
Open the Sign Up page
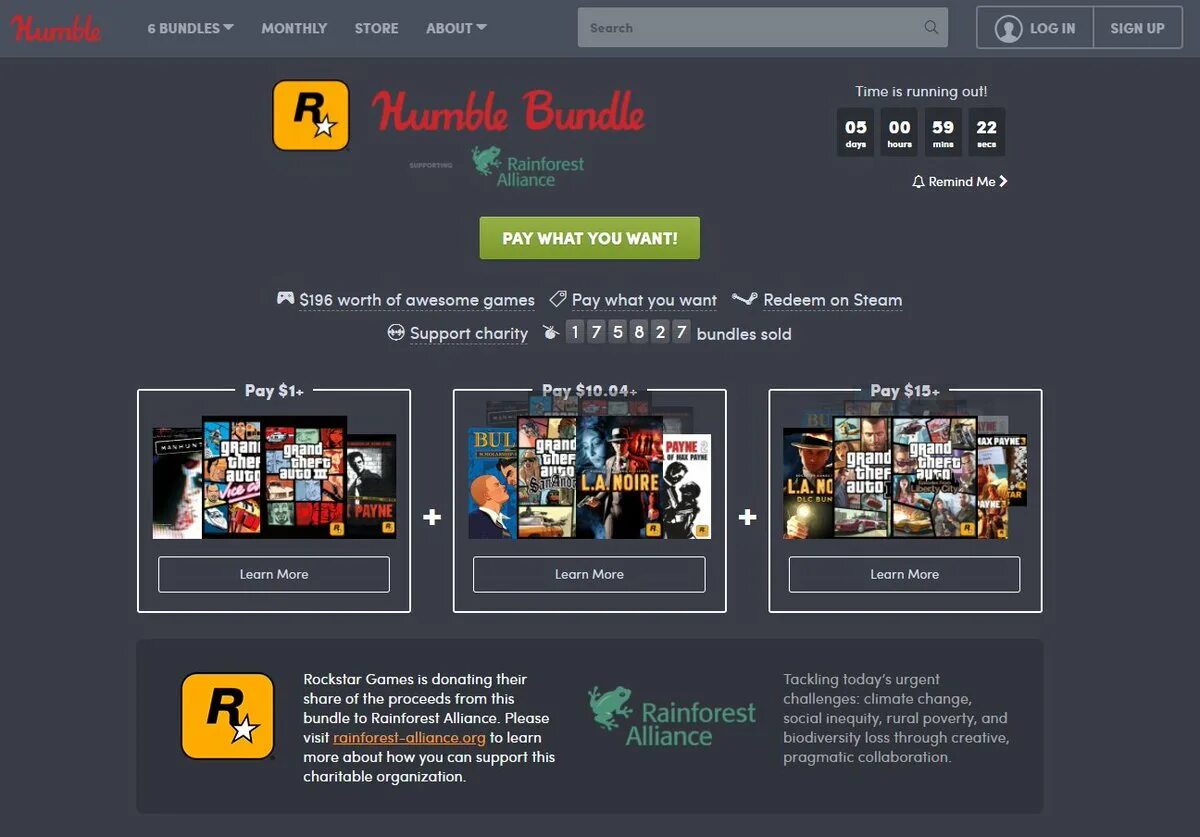[1137, 28]
